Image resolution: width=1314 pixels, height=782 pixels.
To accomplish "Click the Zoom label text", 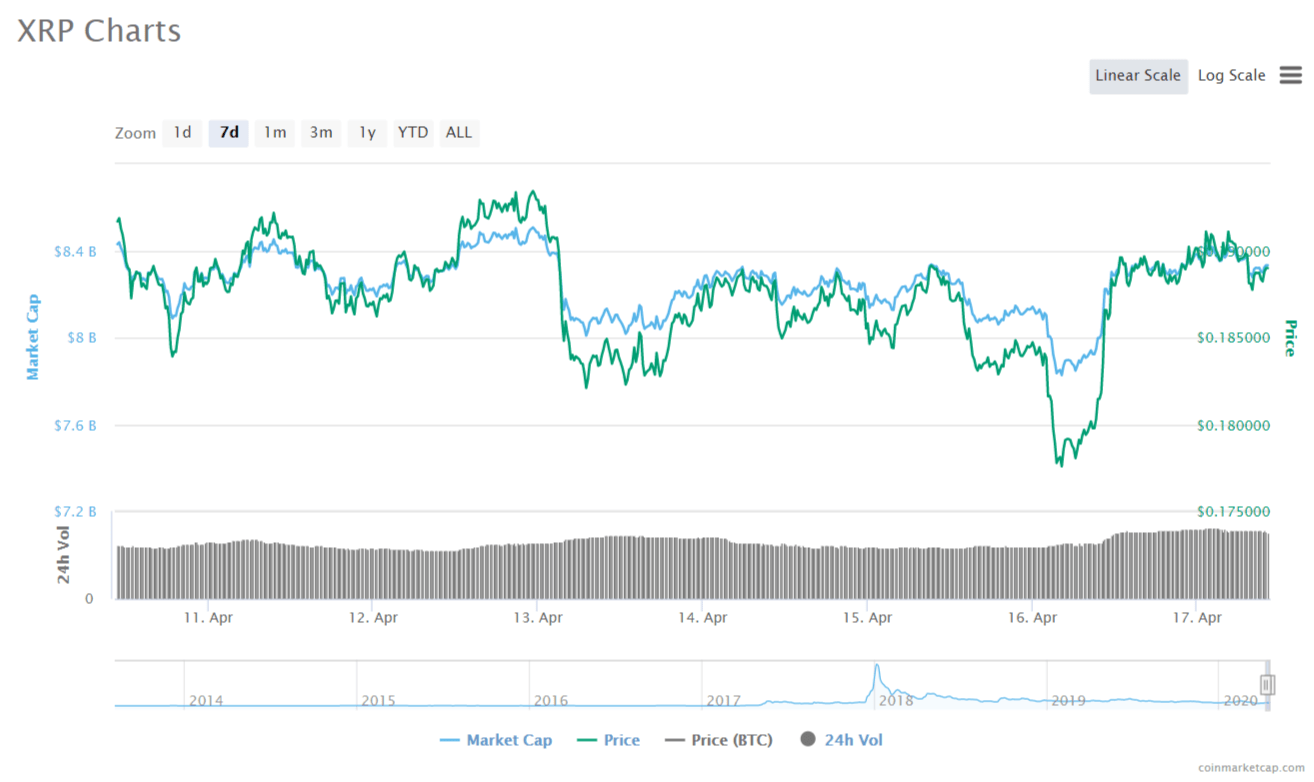I will 135,133.
